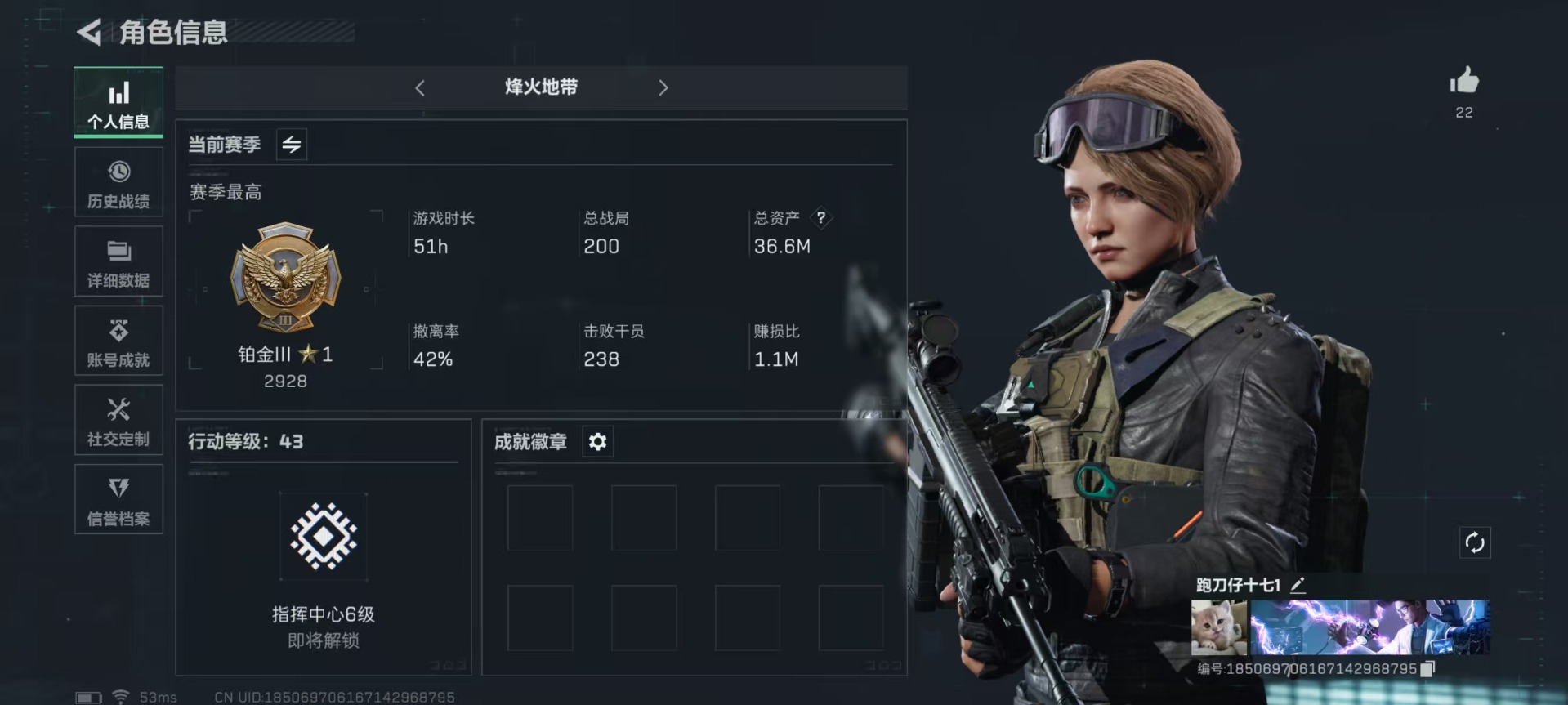The height and width of the screenshot is (705, 1568).
Task: Select 详细数据 in the sidebar
Action: coord(118,261)
